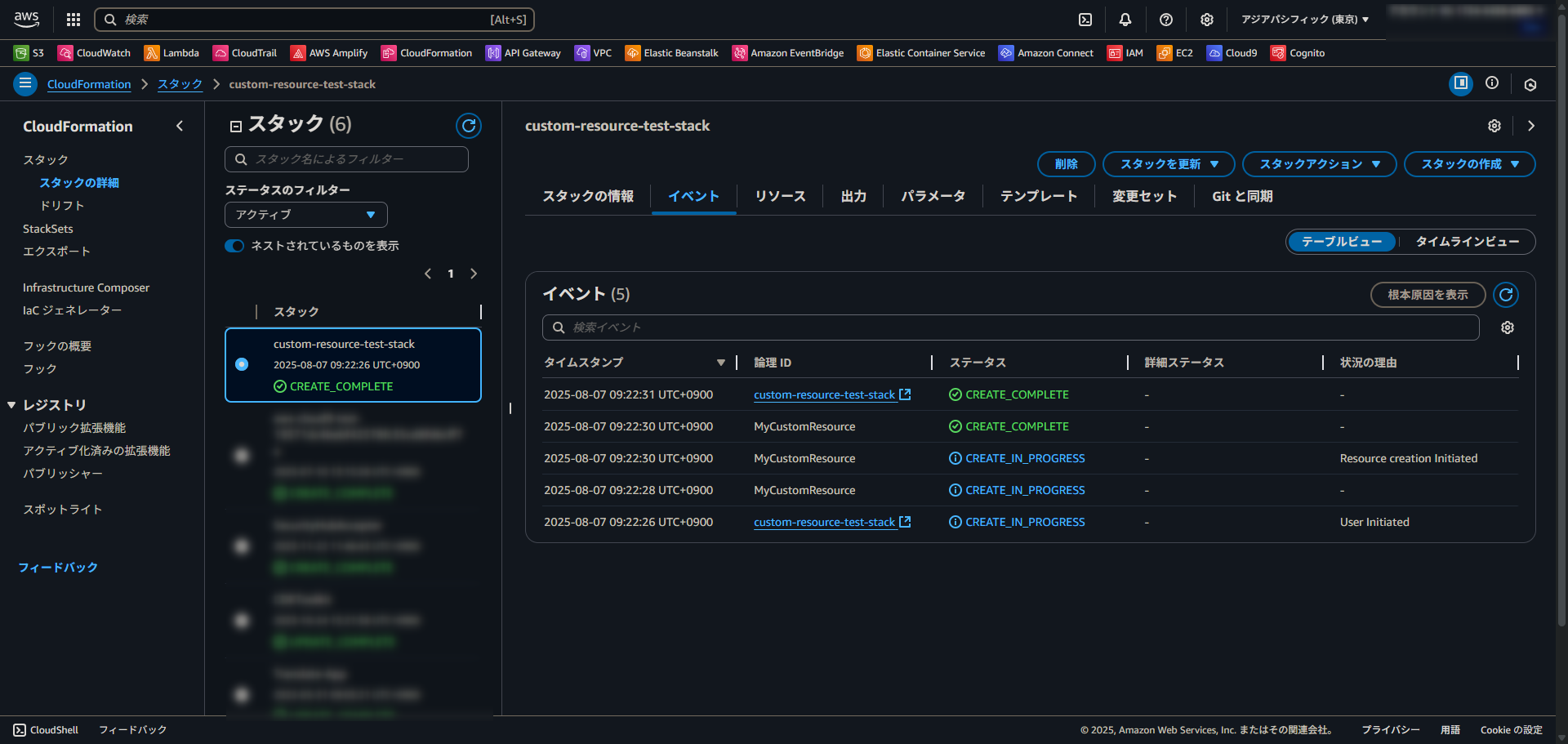Open the stack actions dropdown
This screenshot has height=744, width=1568.
[1320, 164]
